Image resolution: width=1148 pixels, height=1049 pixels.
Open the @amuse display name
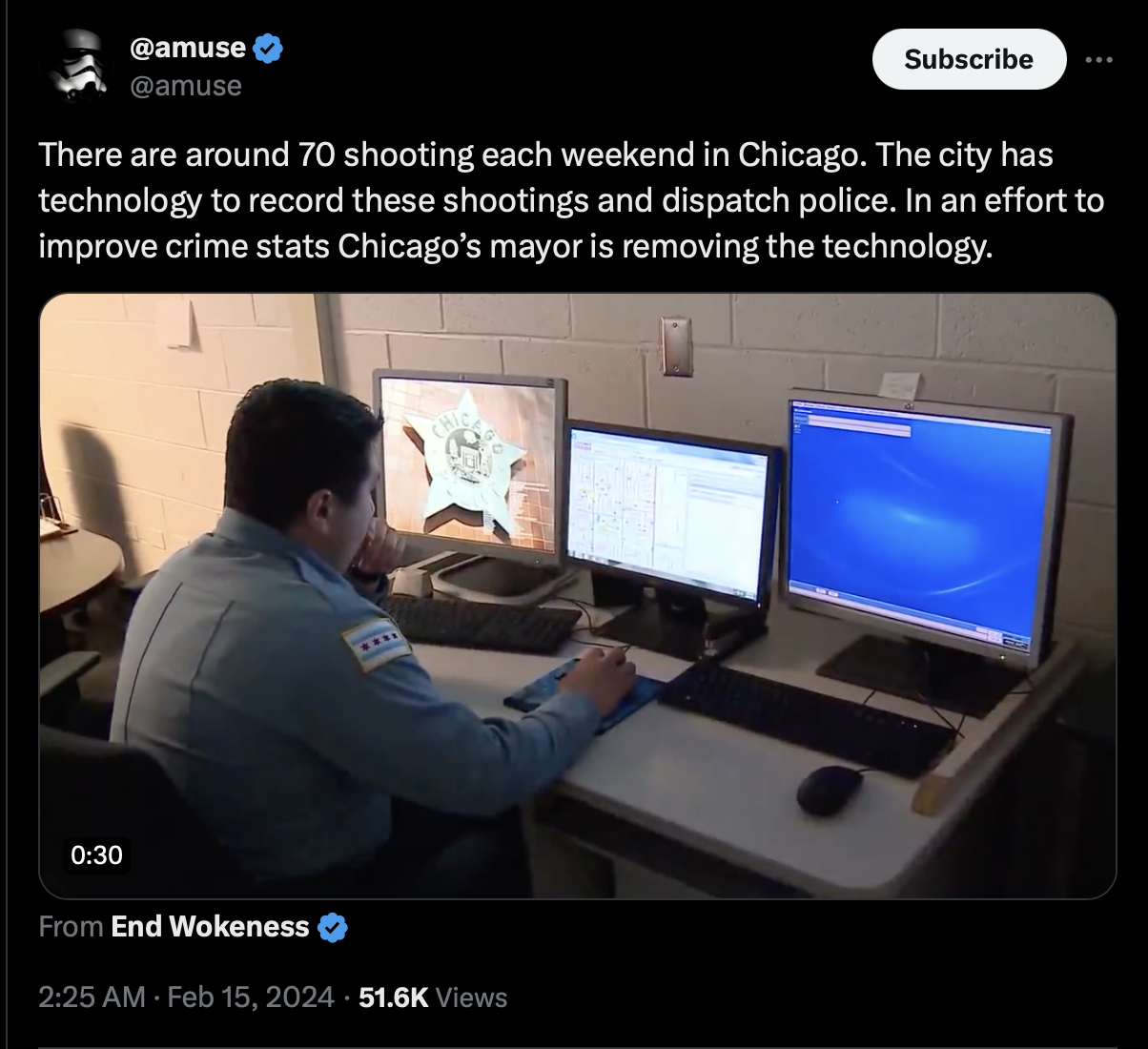[188, 47]
